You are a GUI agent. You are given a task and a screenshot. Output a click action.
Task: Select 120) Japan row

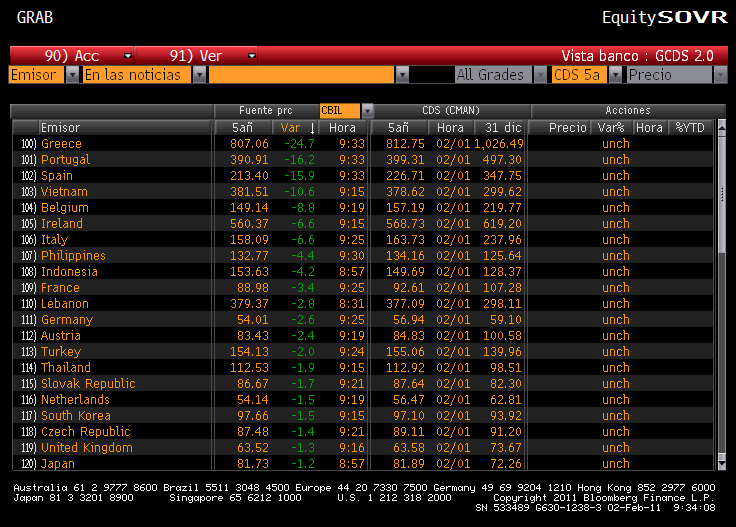click(x=362, y=463)
